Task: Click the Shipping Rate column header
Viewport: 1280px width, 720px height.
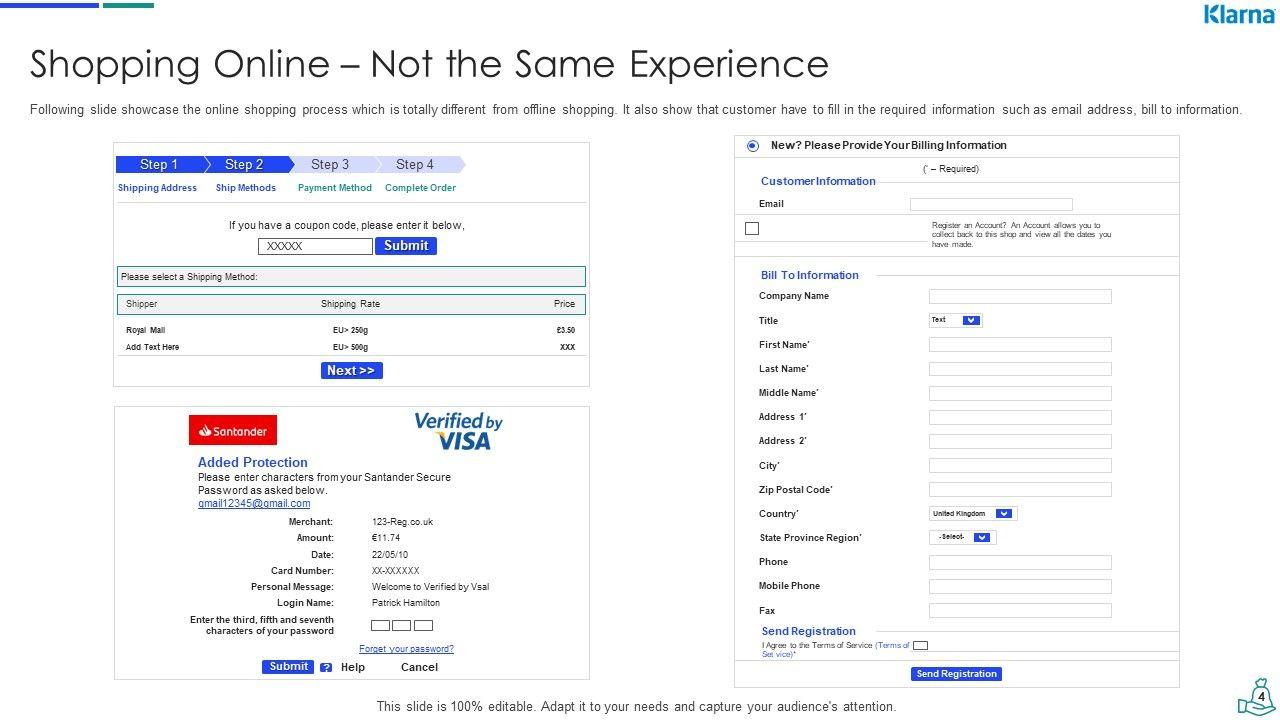Action: coord(350,304)
